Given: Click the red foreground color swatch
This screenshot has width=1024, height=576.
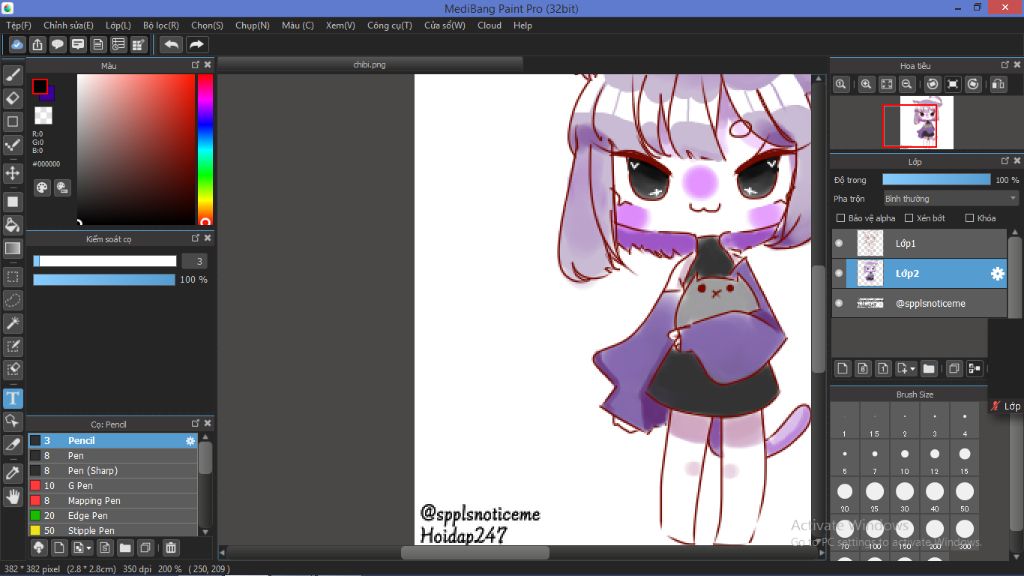Looking at the screenshot, I should (x=39, y=86).
